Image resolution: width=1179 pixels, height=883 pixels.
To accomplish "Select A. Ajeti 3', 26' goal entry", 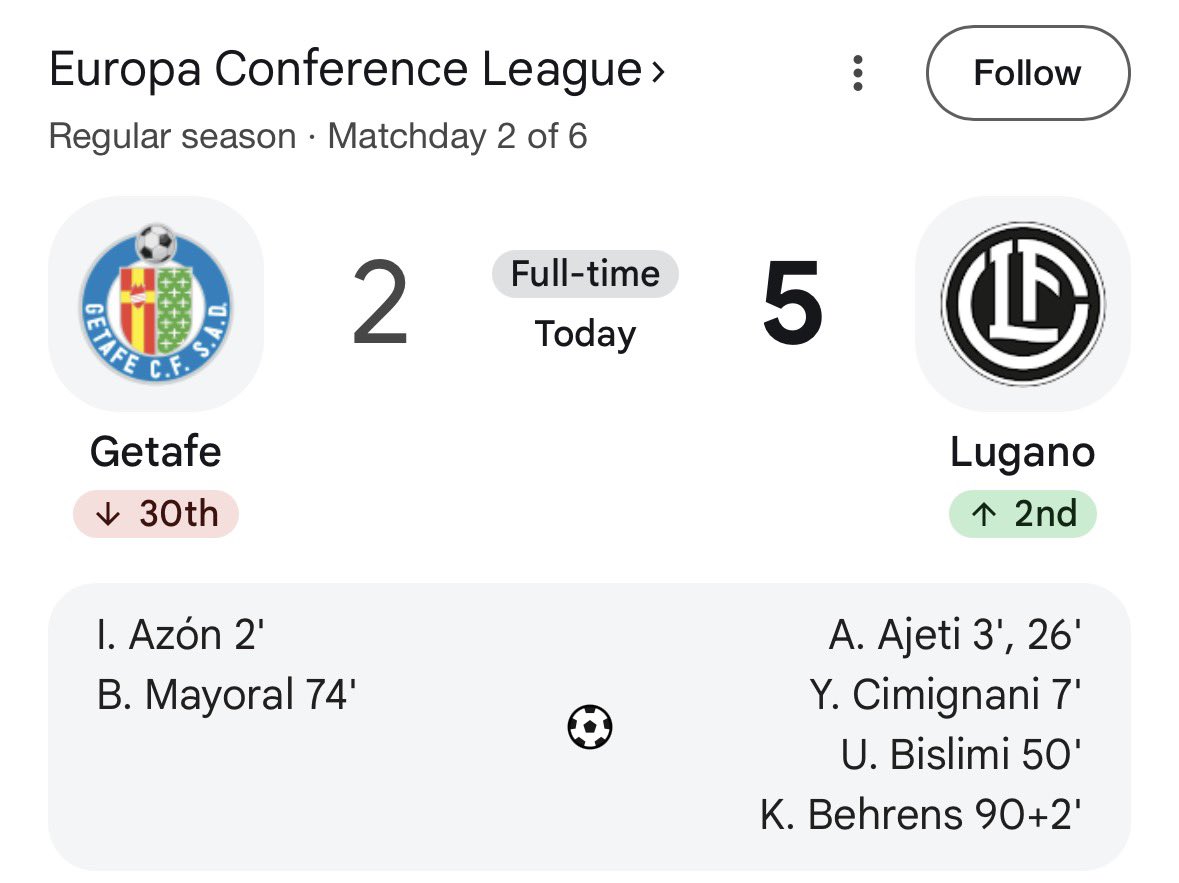I will tap(955, 634).
